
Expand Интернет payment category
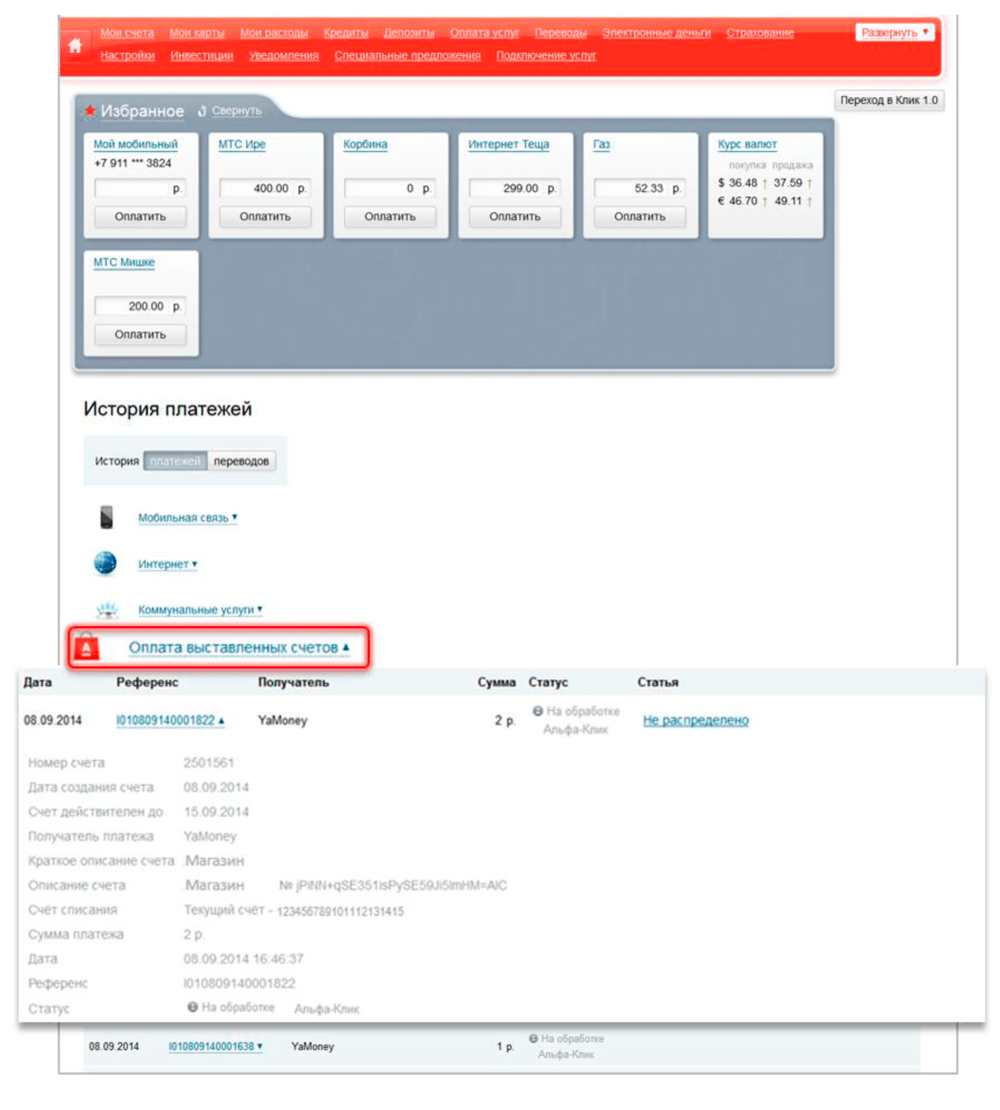click(168, 564)
